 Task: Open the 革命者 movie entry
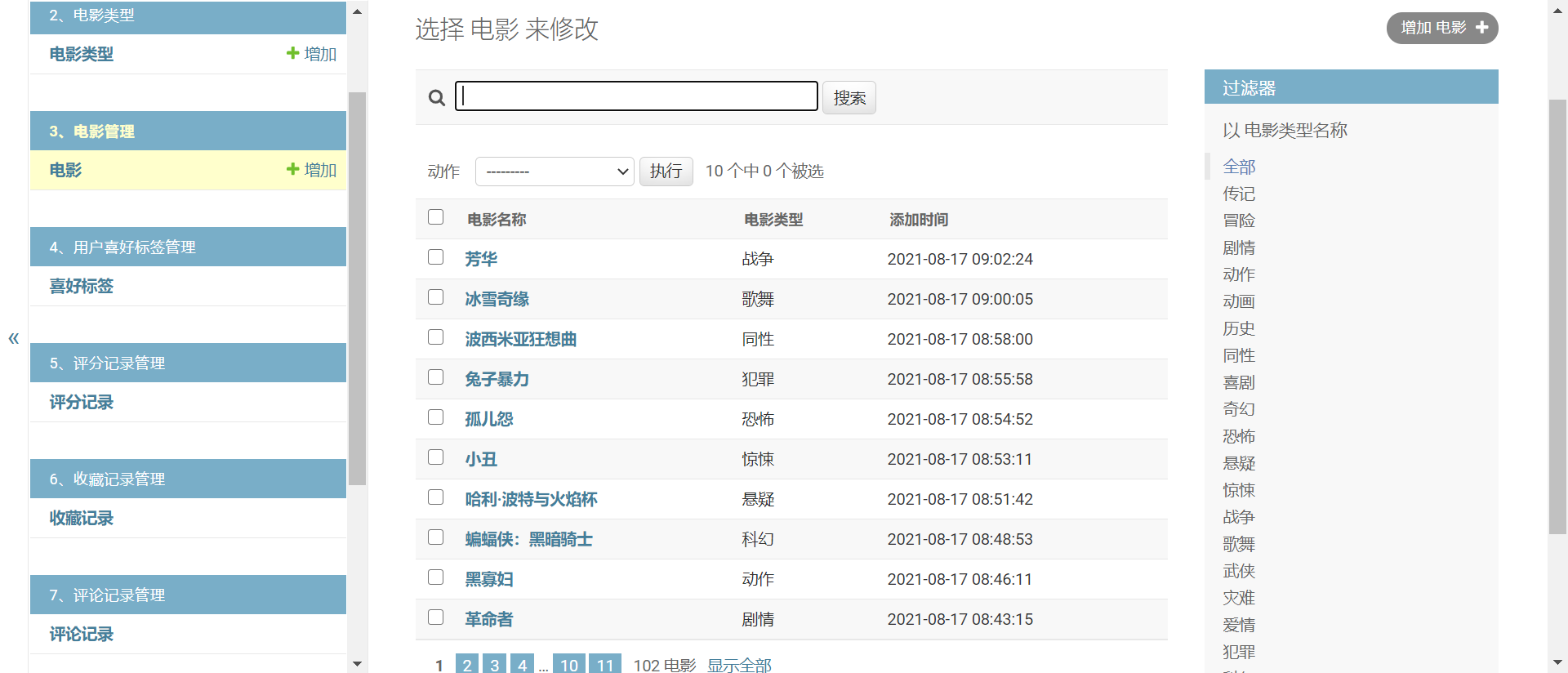pyautogui.click(x=489, y=619)
